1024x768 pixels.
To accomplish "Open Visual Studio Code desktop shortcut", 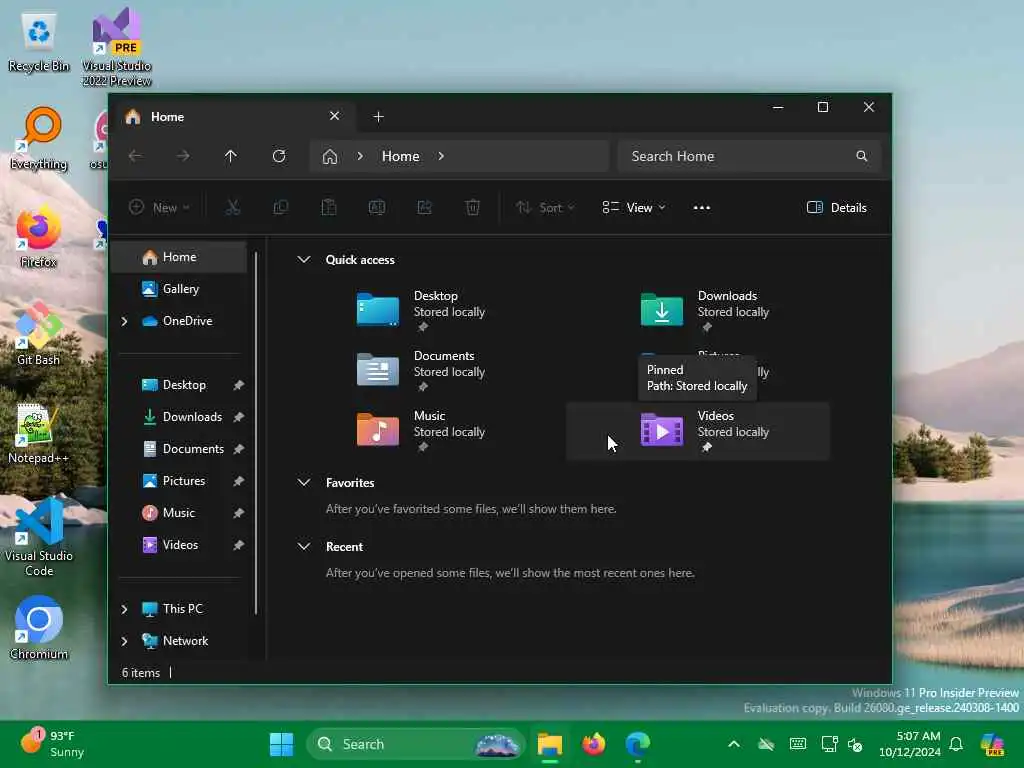I will [x=39, y=537].
